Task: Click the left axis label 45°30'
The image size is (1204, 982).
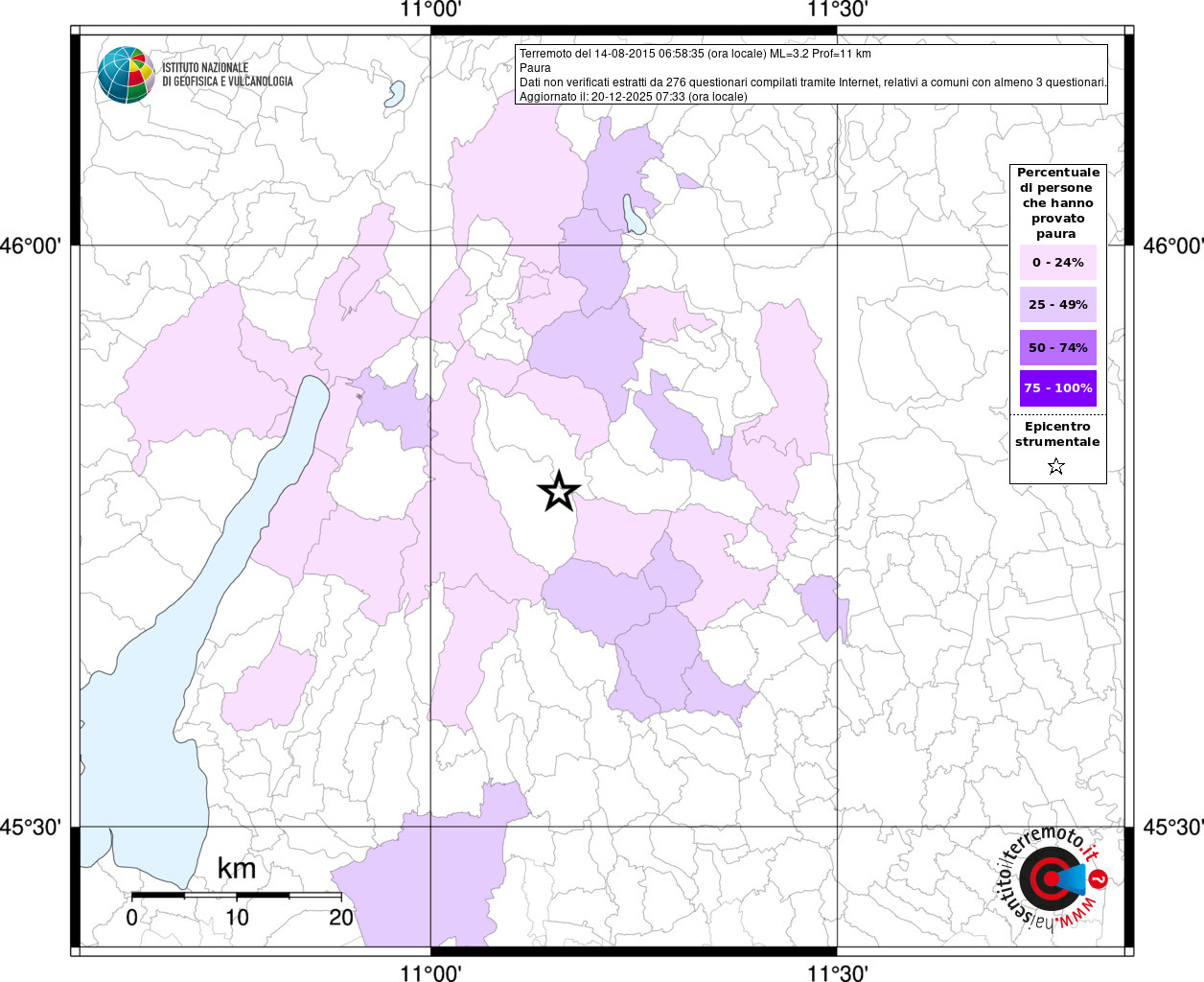Action: click(31, 827)
